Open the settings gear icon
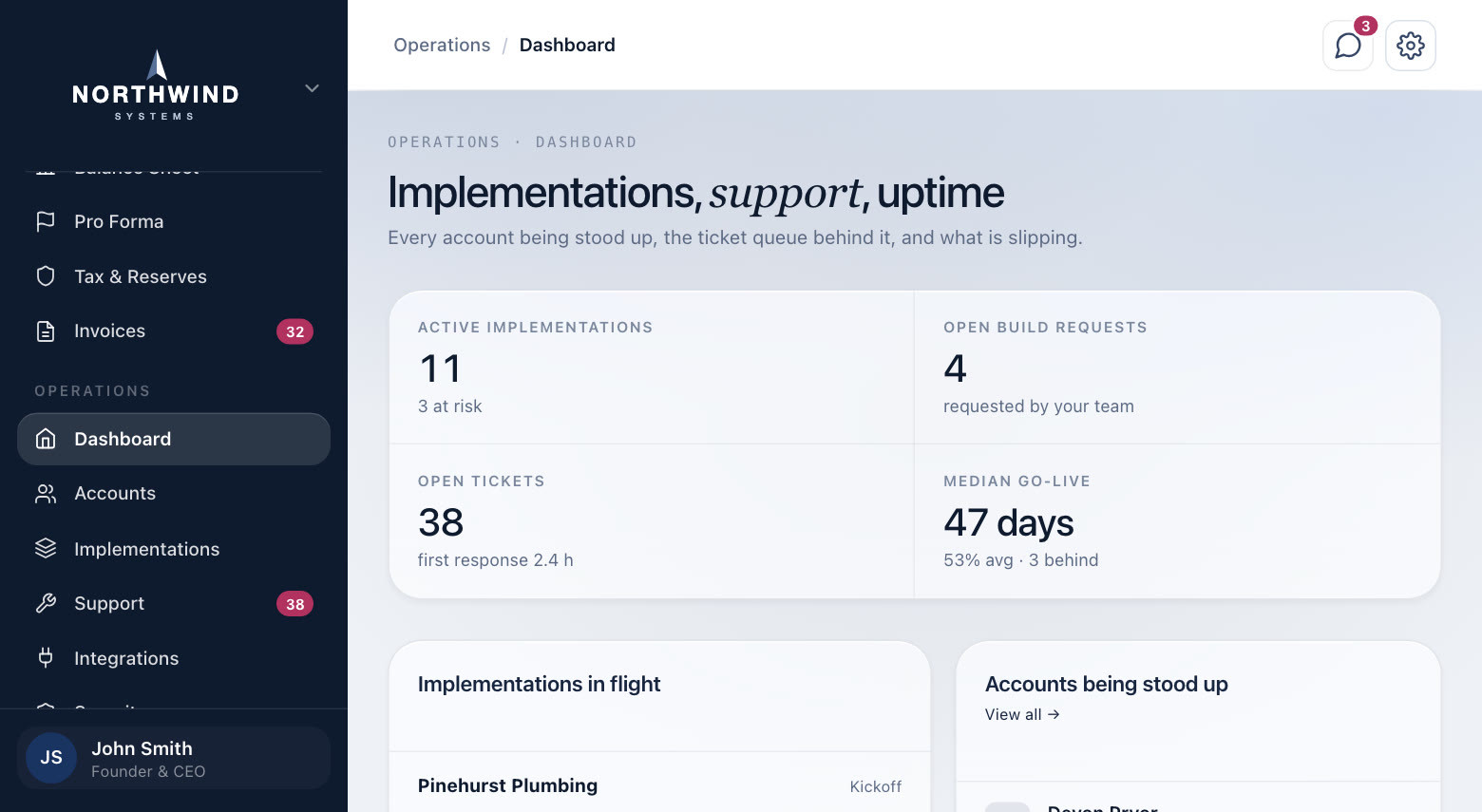Image resolution: width=1482 pixels, height=812 pixels. [x=1410, y=46]
